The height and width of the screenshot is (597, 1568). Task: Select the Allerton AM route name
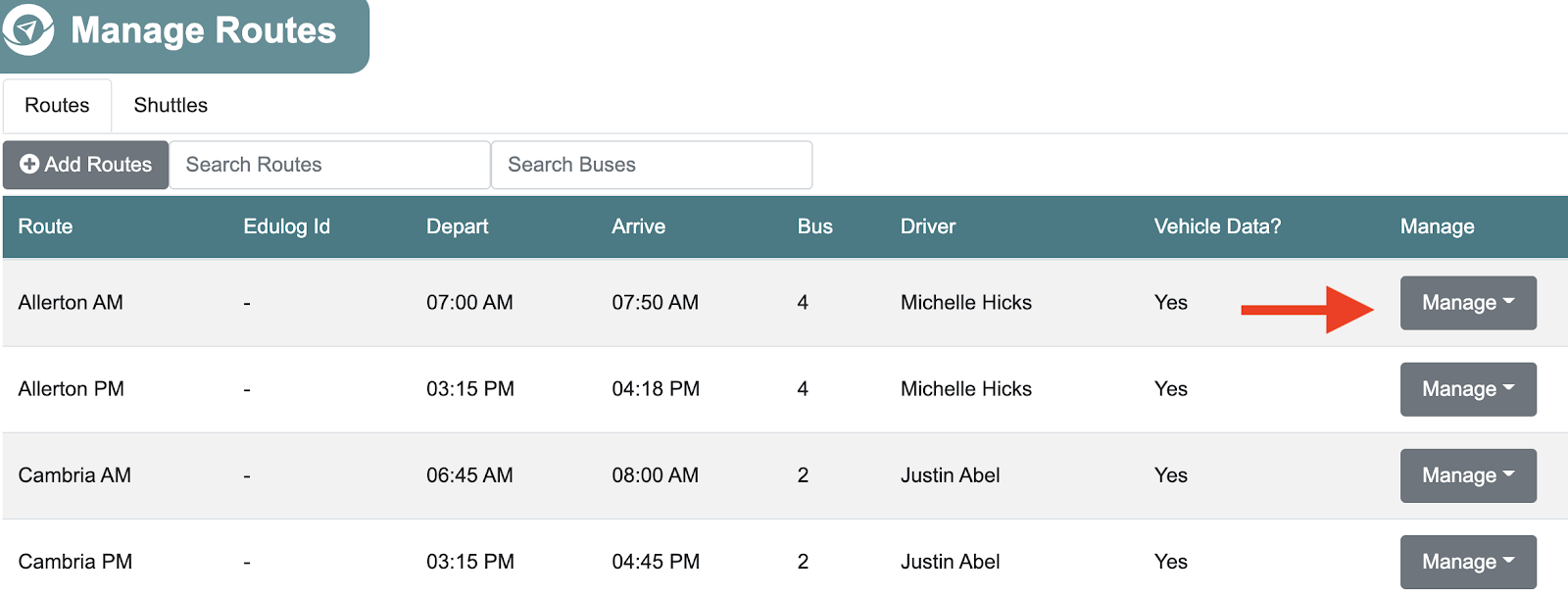coord(71,303)
